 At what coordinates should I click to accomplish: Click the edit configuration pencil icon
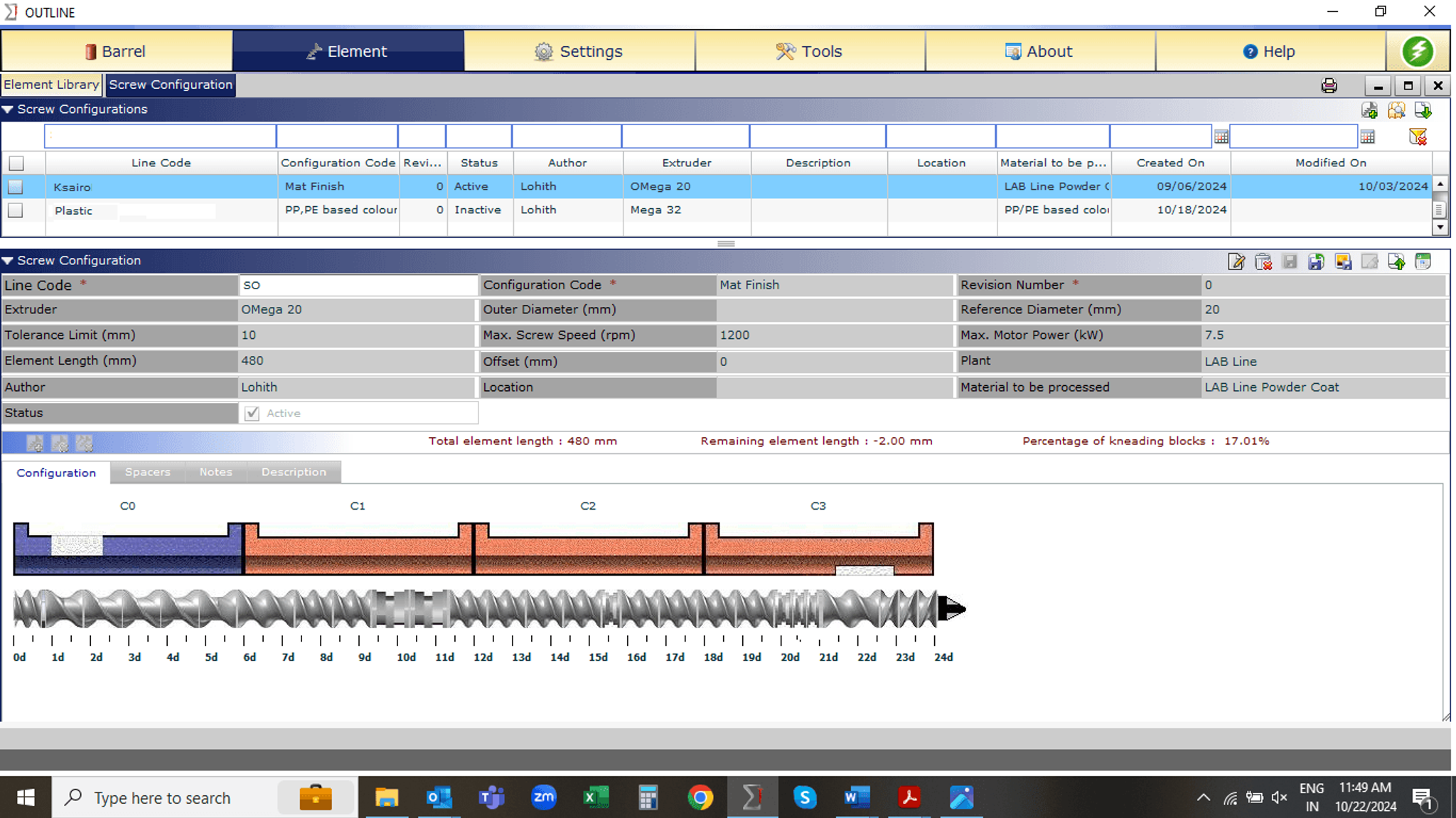pos(1236,262)
